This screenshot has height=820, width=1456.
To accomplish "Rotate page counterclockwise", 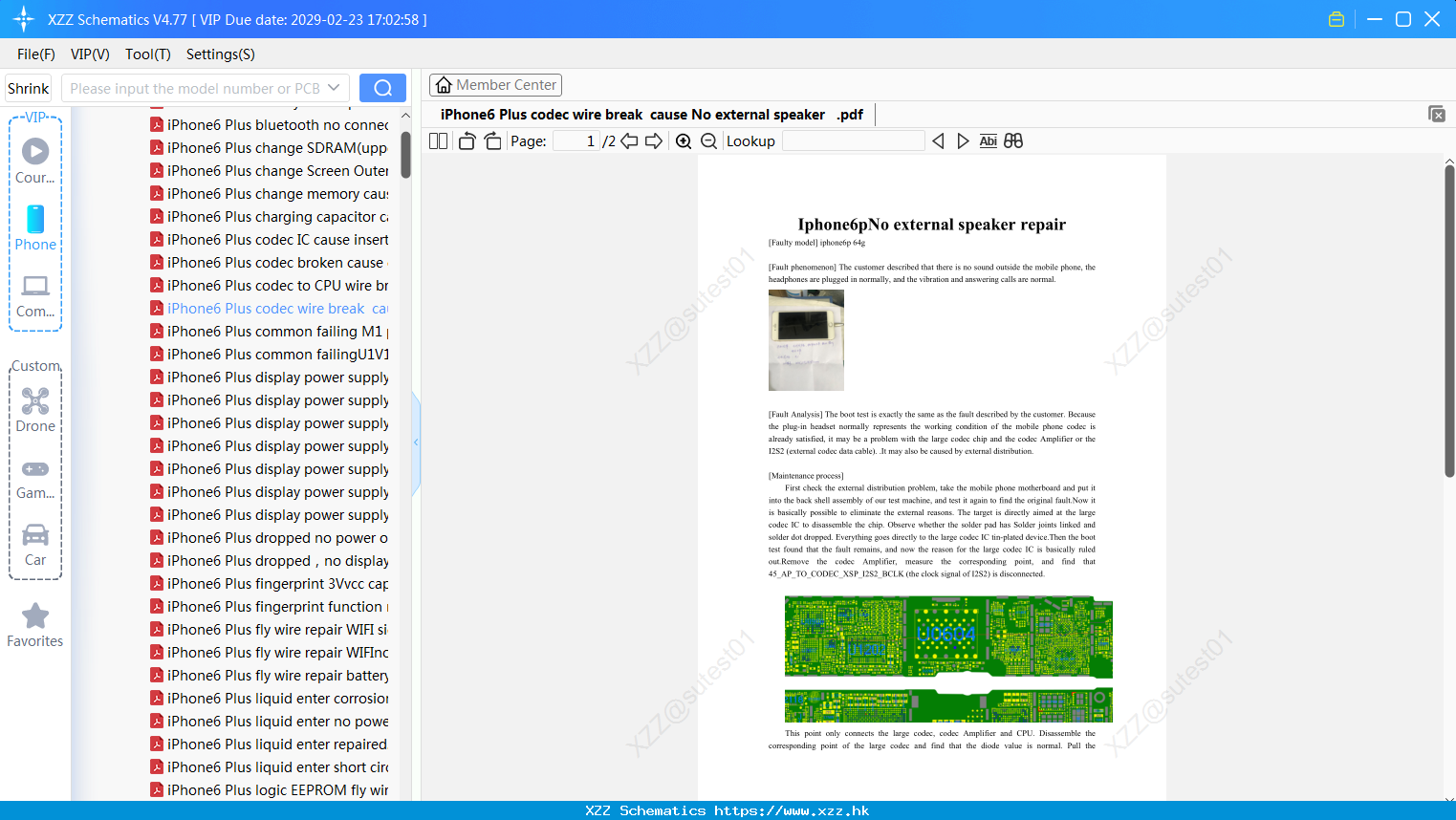I will 467,141.
